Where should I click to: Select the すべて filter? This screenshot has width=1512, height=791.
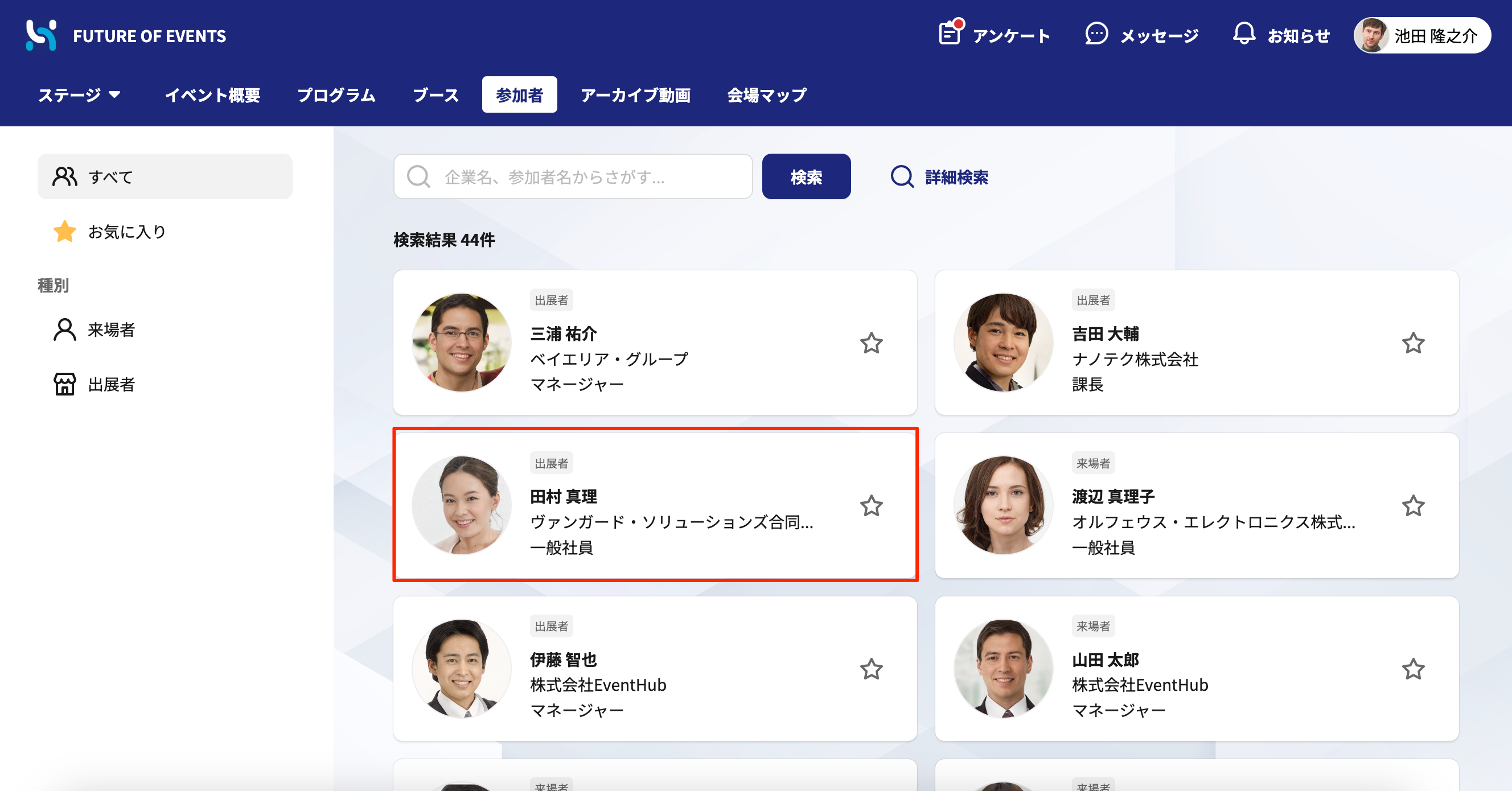[x=165, y=176]
